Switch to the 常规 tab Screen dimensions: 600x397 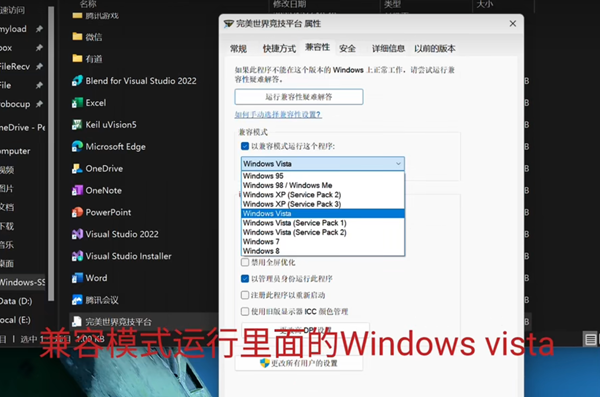(238, 49)
